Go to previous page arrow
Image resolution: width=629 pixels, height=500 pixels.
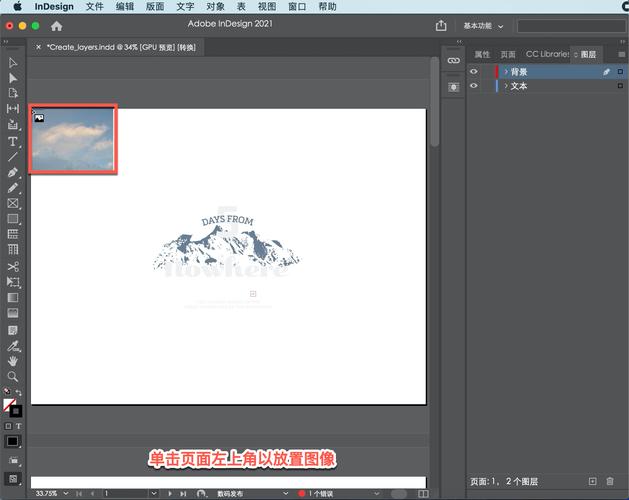[93, 493]
